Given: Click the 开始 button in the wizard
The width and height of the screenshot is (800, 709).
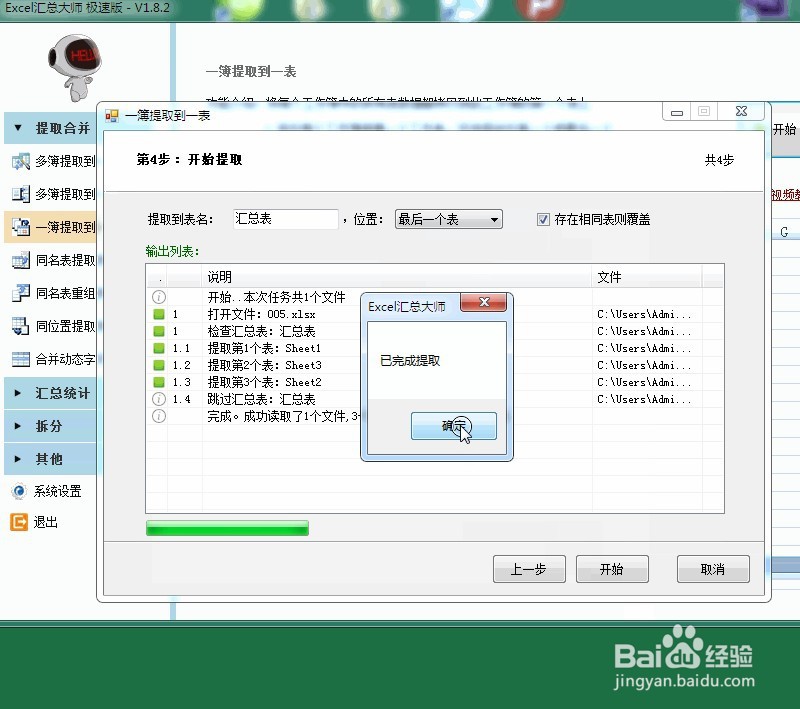Looking at the screenshot, I should point(612,569).
